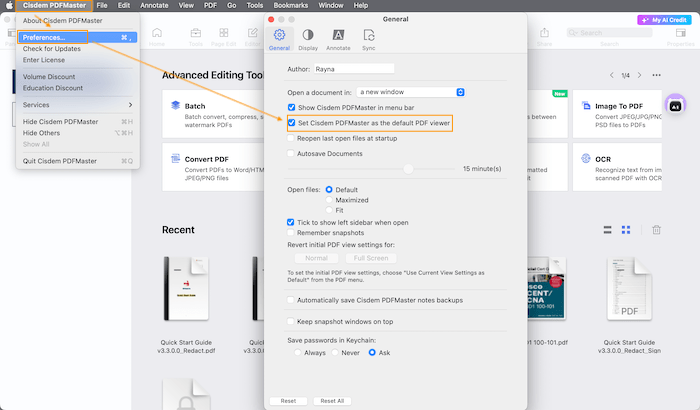Open the Sync preferences tab
This screenshot has height=410, width=700.
pos(368,39)
